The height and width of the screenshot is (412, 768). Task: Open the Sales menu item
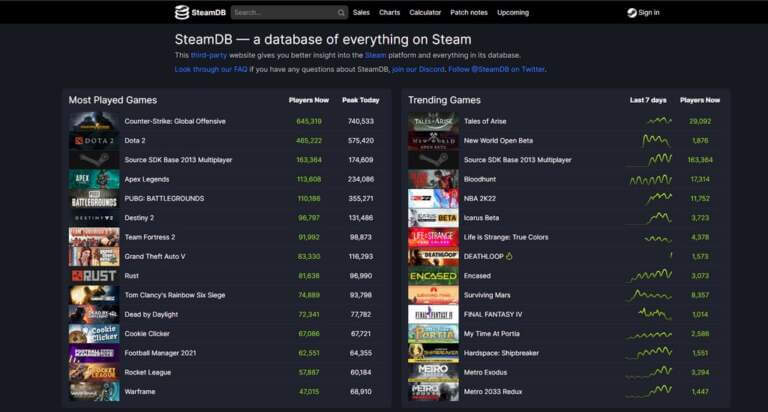pos(361,13)
